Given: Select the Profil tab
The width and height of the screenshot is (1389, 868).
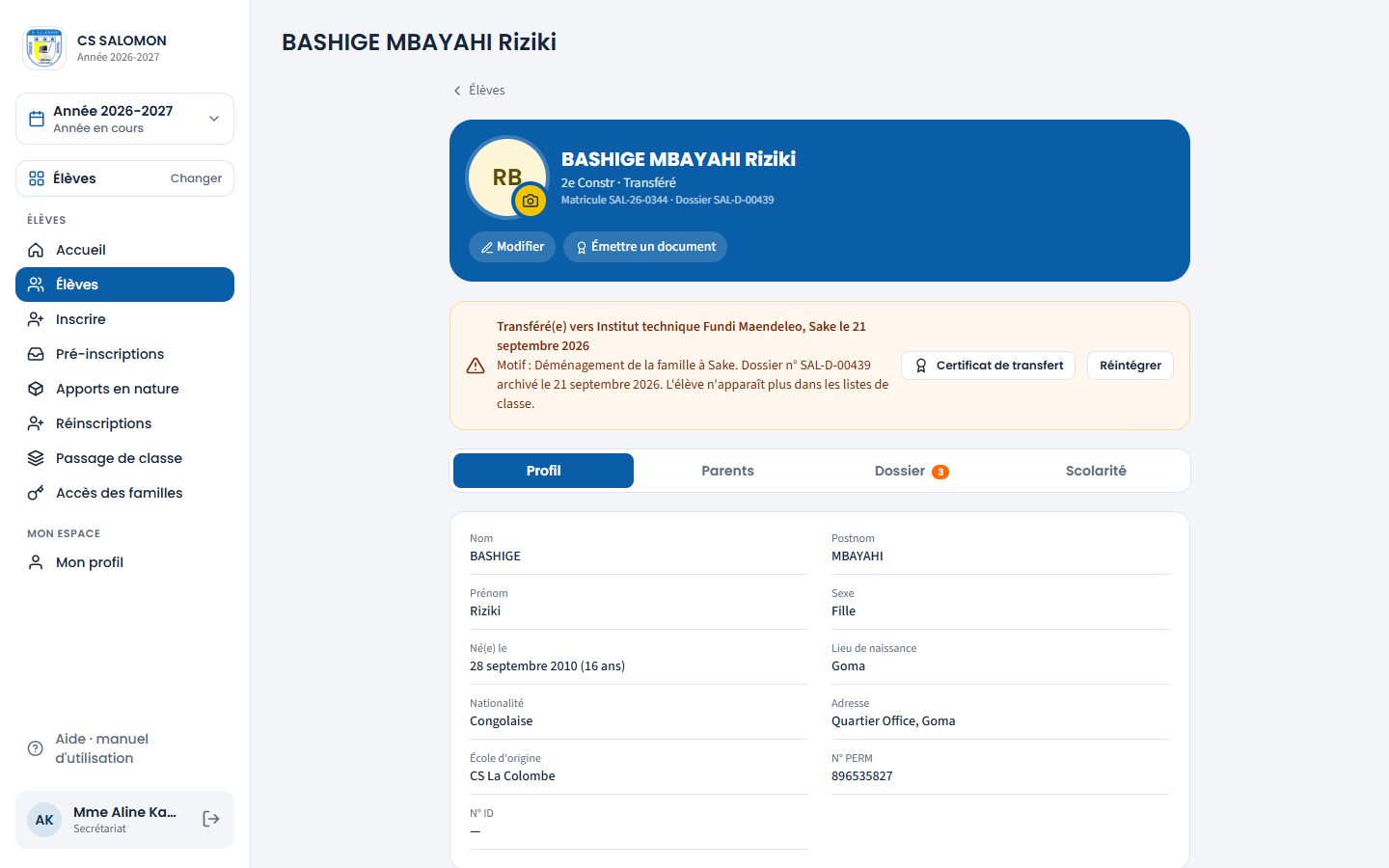Looking at the screenshot, I should (x=543, y=471).
